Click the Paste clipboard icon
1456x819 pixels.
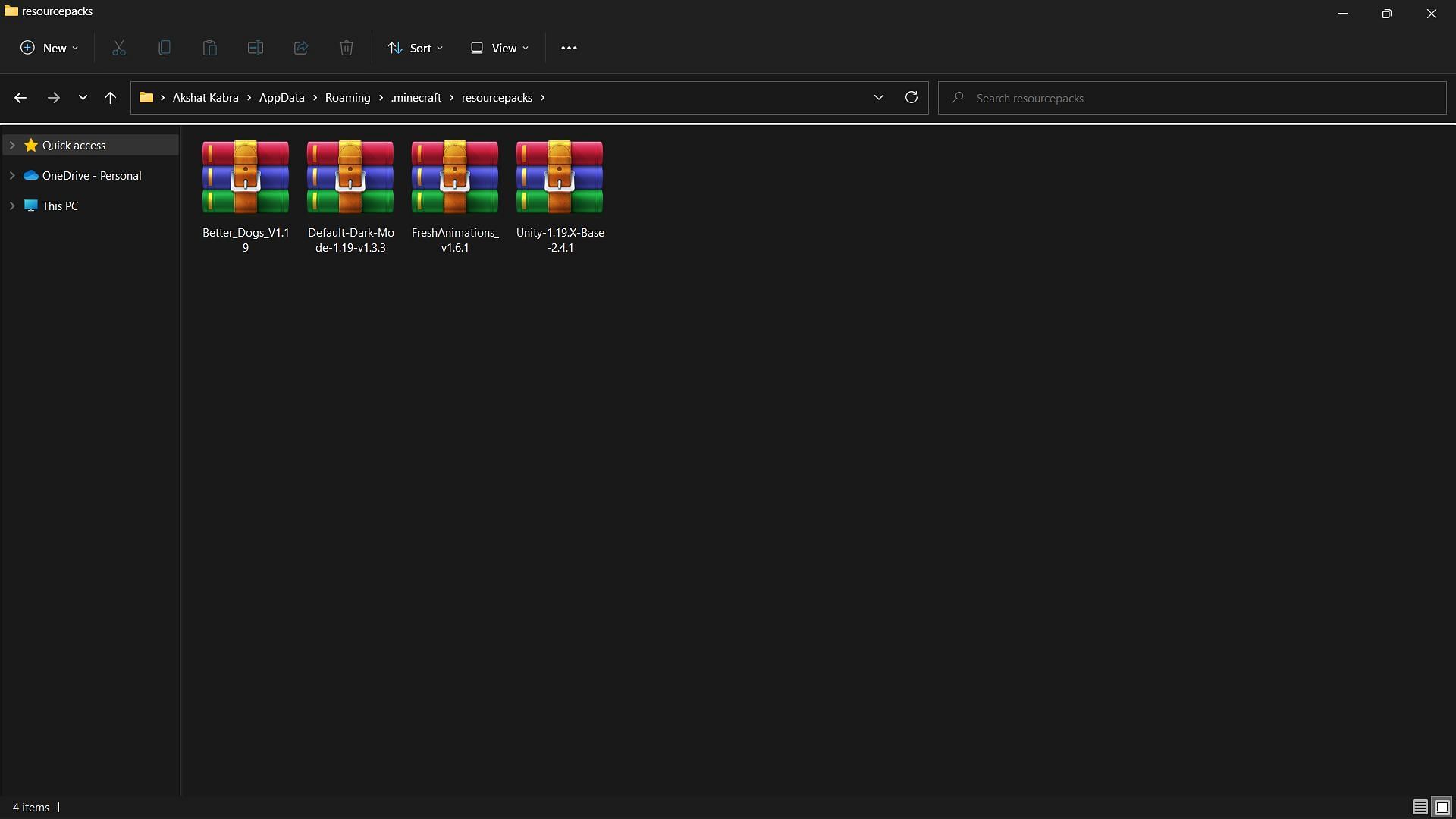(x=210, y=48)
